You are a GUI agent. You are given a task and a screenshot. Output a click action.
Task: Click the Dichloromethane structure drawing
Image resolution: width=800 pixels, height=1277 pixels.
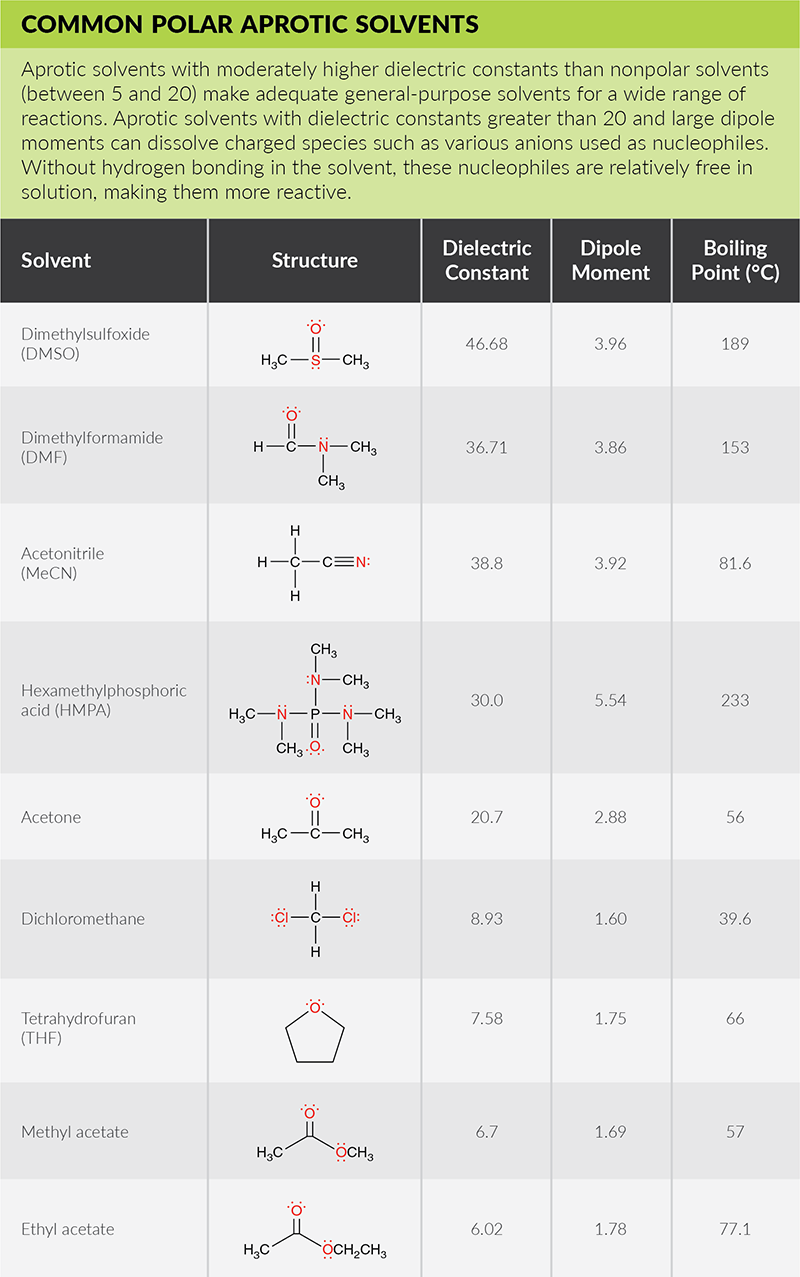[314, 918]
